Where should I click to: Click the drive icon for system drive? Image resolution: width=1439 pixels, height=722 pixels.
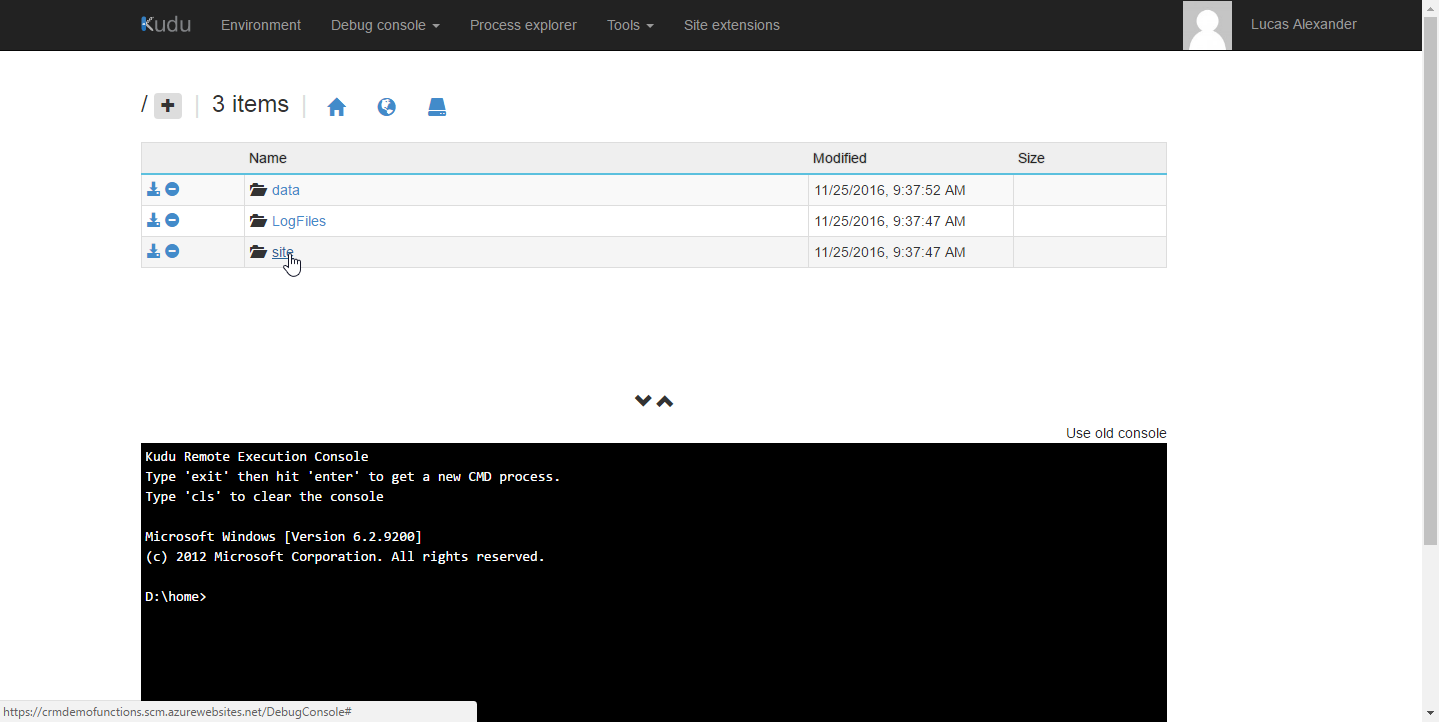point(437,107)
